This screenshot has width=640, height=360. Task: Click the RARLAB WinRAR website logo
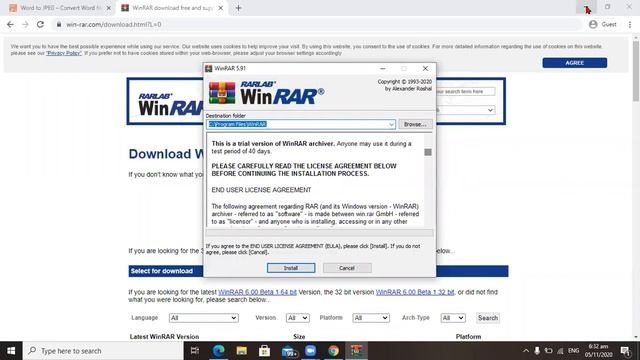click(x=171, y=105)
